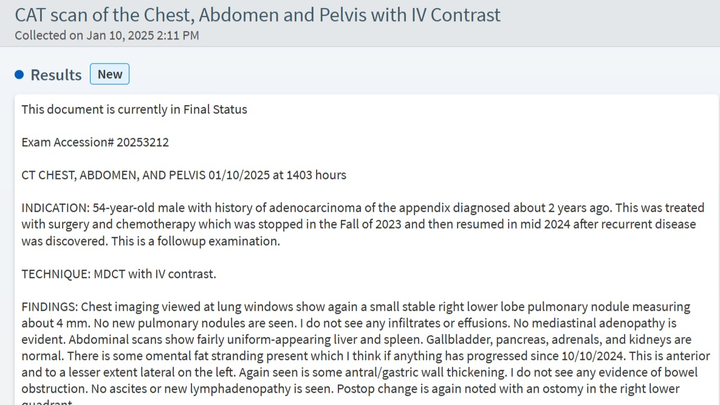The width and height of the screenshot is (720, 405).
Task: Click the blue dot beside Results
Action: pos(19,74)
